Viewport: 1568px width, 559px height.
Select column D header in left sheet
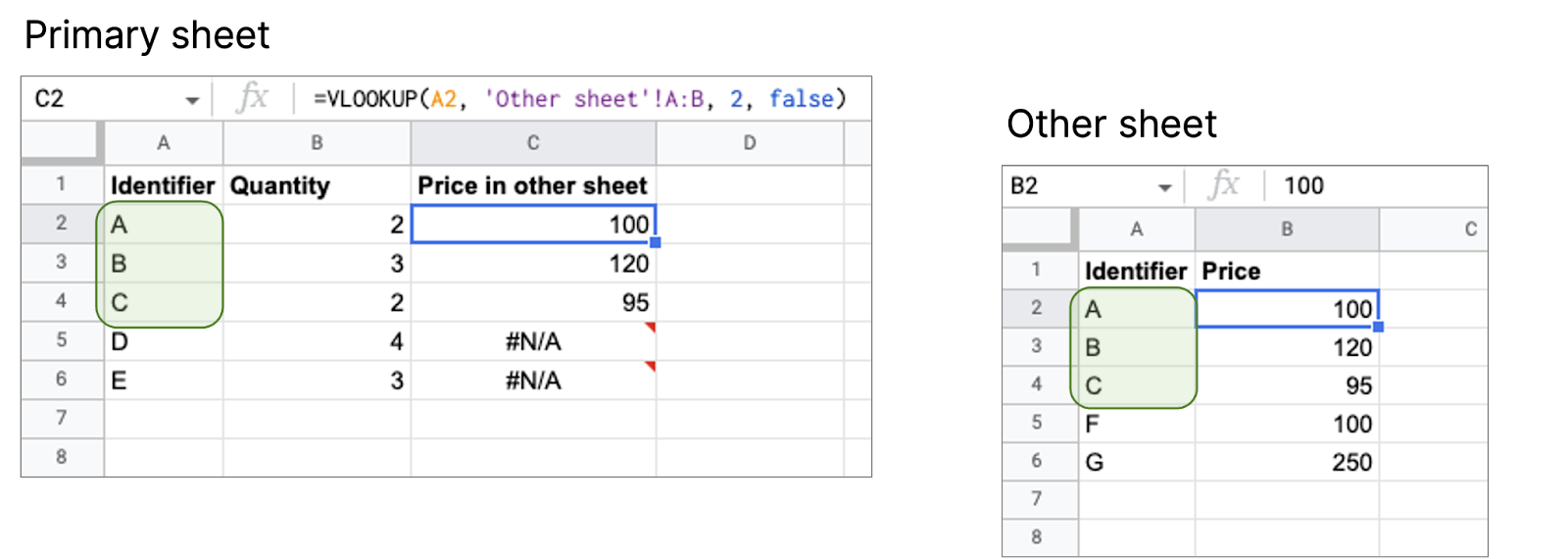(x=750, y=143)
